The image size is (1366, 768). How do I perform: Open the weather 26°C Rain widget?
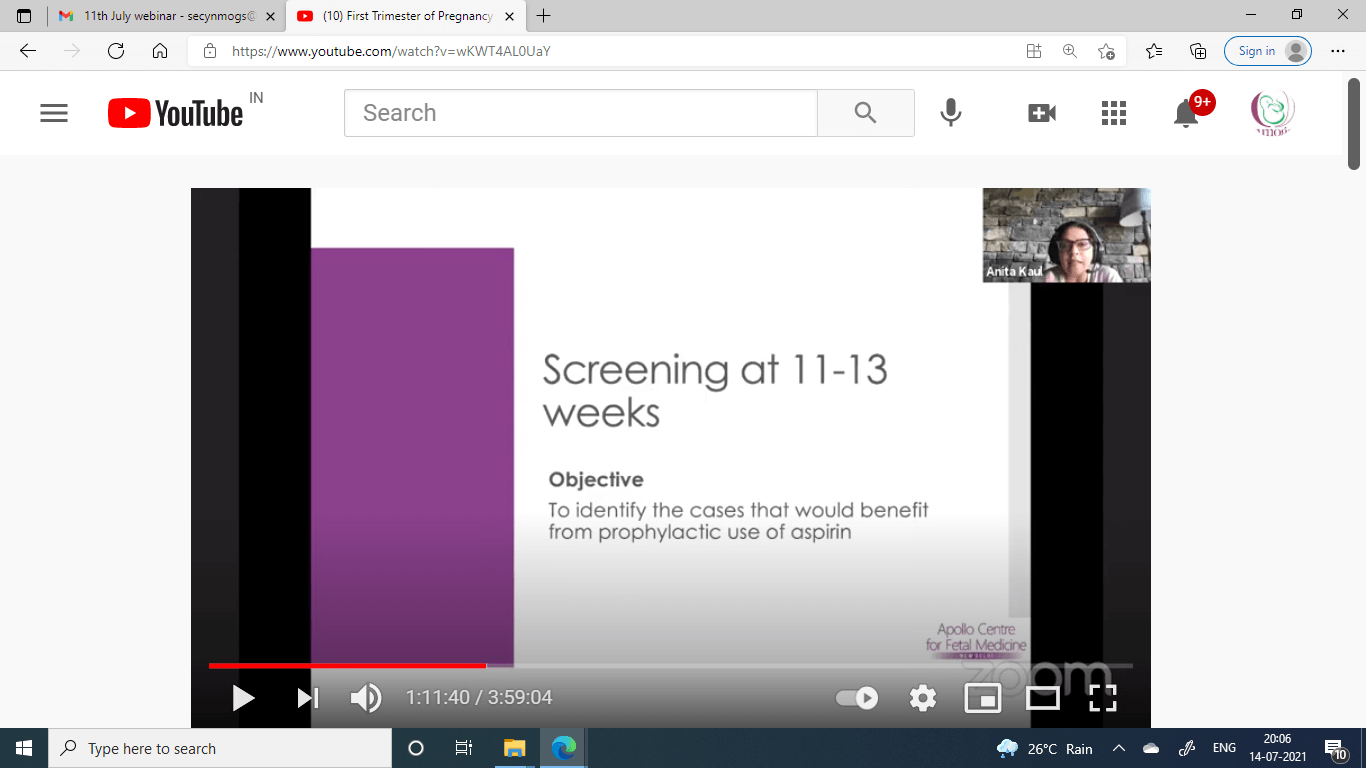(1045, 748)
